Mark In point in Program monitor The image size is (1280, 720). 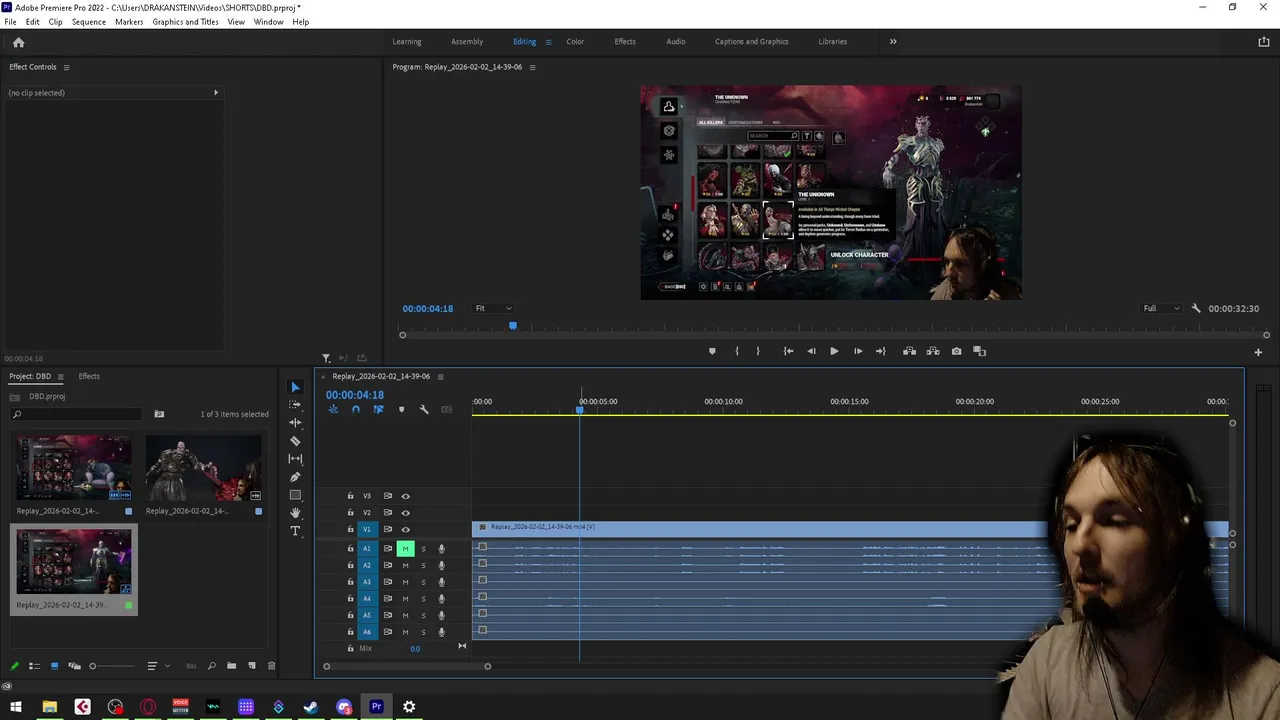coord(737,351)
